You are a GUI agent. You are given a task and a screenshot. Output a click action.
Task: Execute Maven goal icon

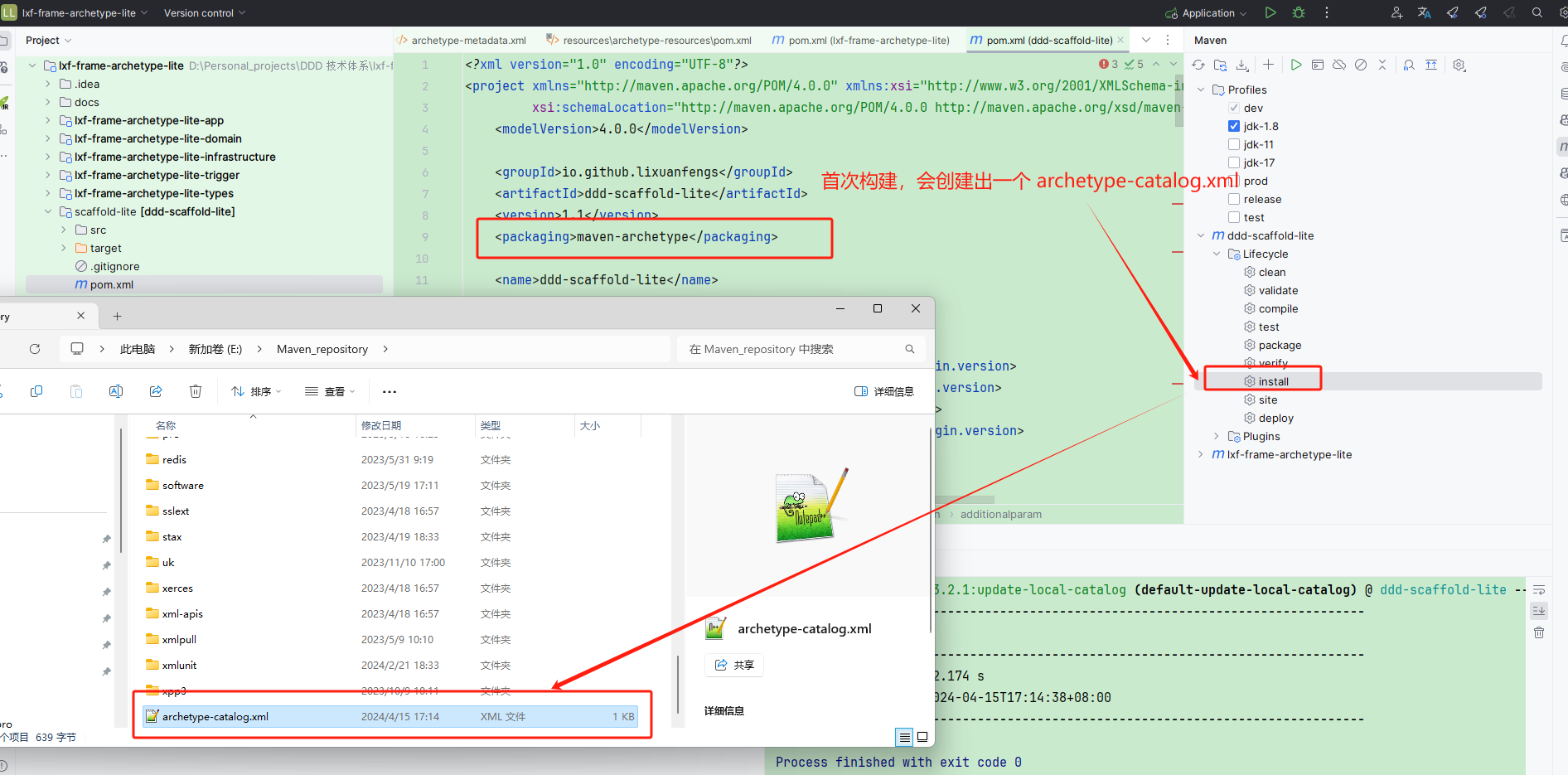[1318, 65]
